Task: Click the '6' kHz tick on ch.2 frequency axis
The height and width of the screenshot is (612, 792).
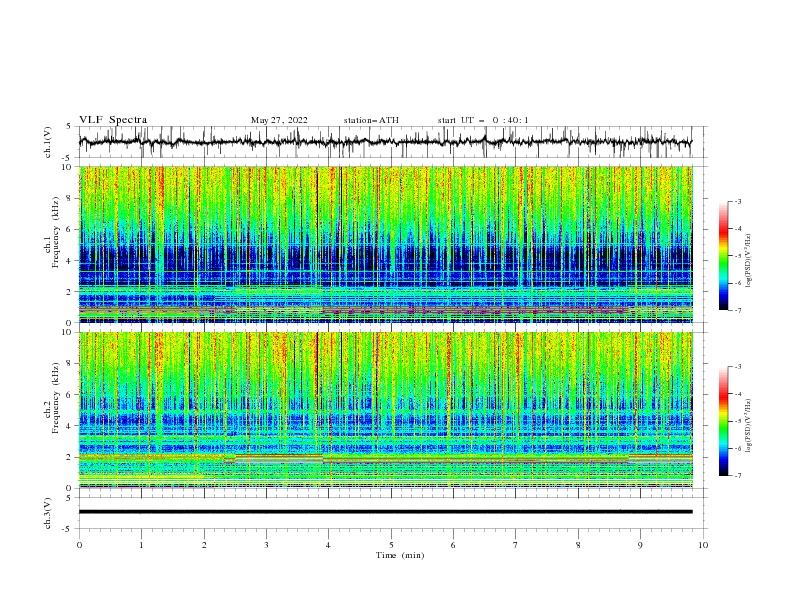Action: click(70, 394)
